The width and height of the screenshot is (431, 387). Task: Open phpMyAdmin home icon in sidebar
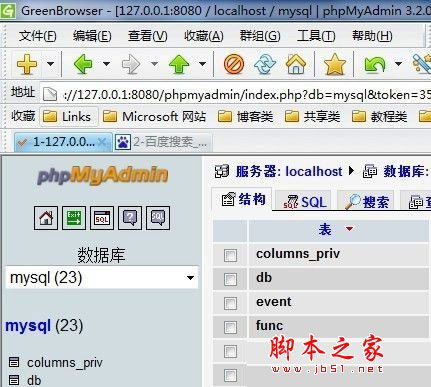[x=46, y=218]
